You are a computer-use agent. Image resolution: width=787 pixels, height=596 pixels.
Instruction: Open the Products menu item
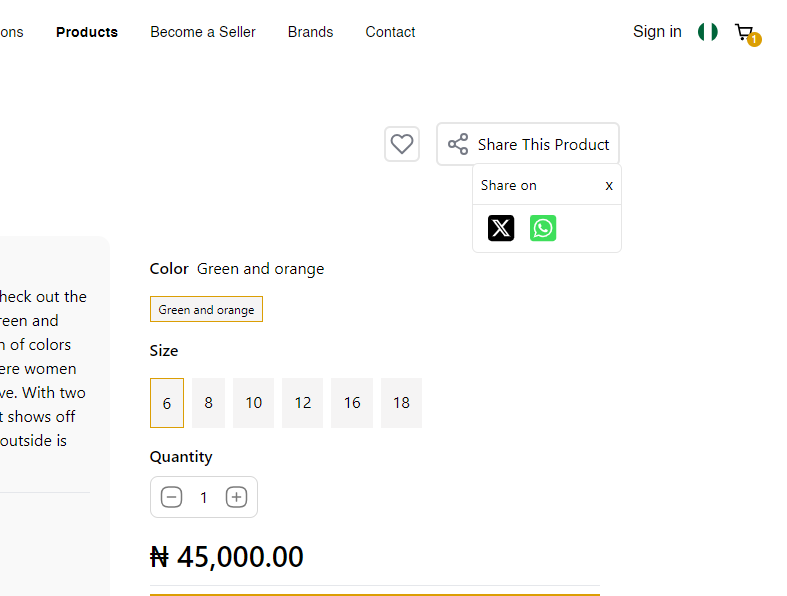point(87,32)
